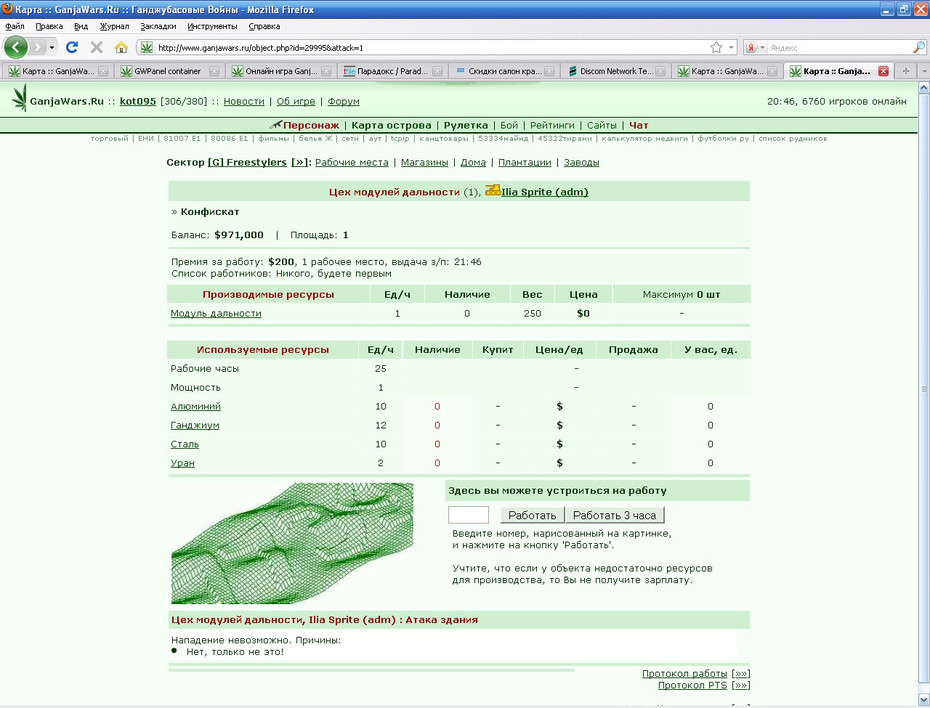
Task: Open the Закладки menu
Action: 158,26
